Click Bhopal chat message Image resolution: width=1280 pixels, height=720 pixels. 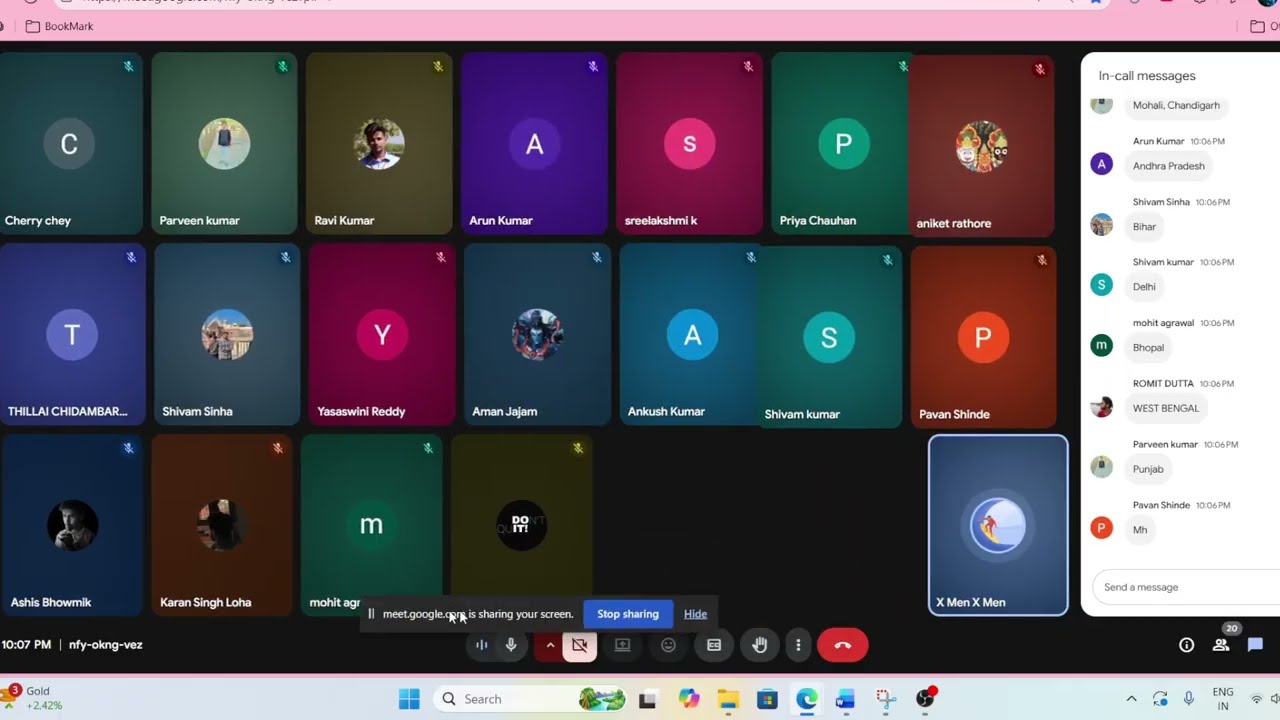pos(1148,348)
